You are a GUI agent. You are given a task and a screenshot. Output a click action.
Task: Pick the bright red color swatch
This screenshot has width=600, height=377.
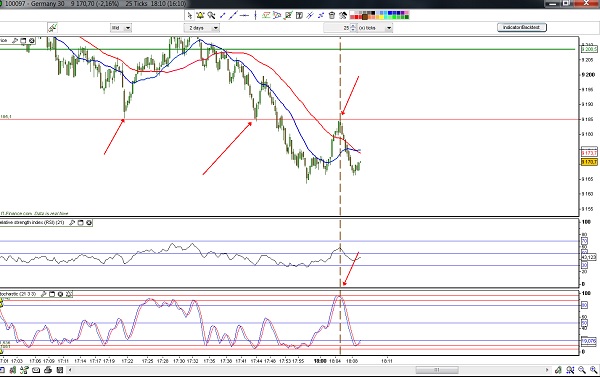357,17
